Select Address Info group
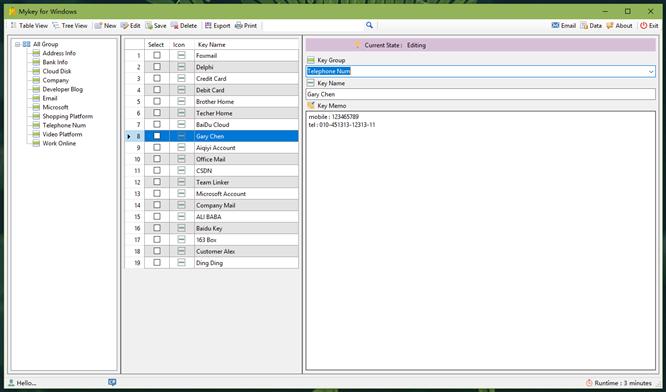The image size is (666, 392). click(x=59, y=53)
